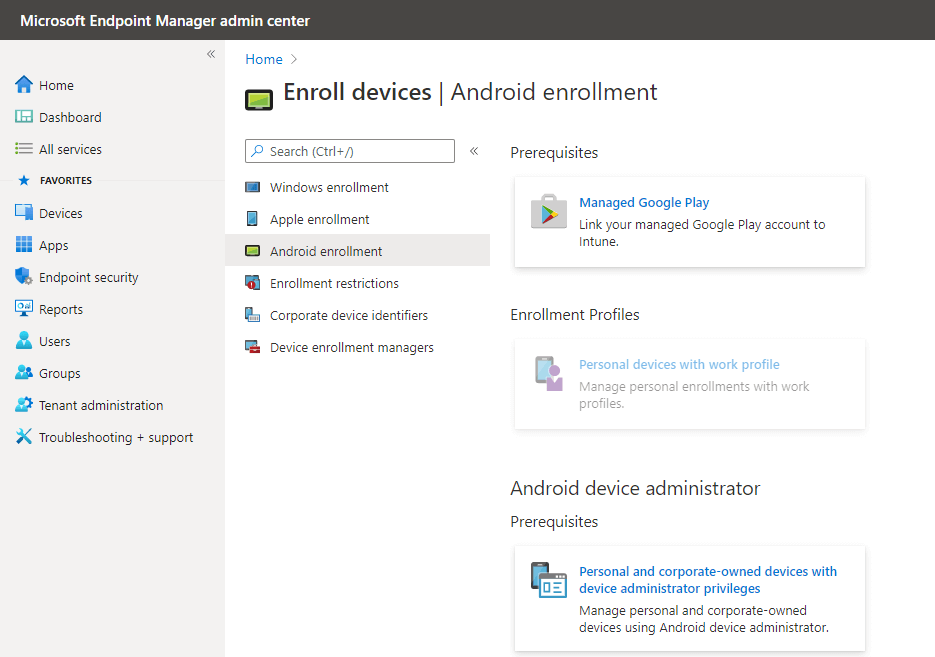
Task: Click the Enrollment restrictions icon
Action: tap(253, 283)
